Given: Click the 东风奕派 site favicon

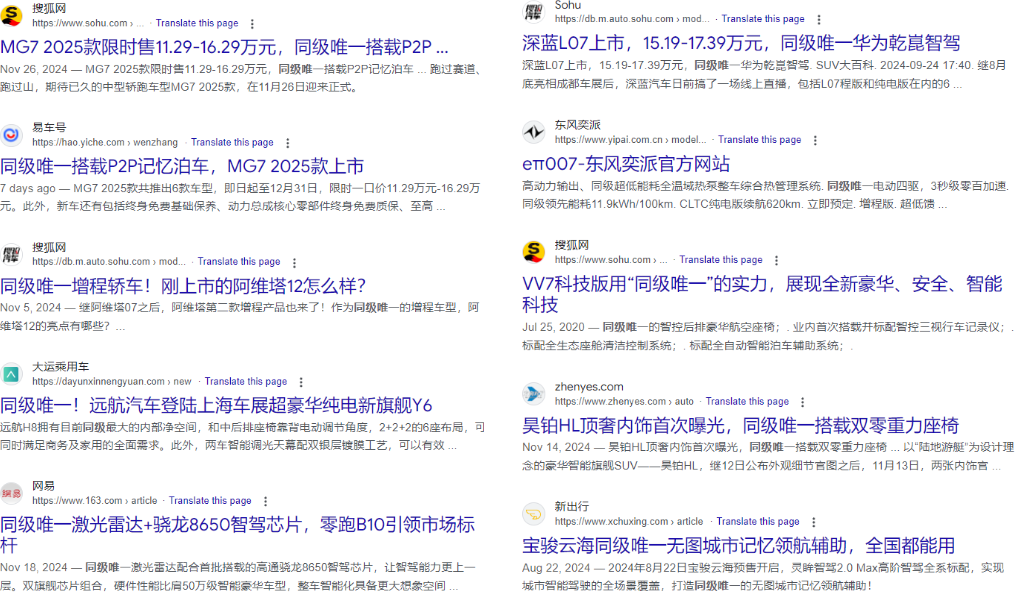Looking at the screenshot, I should 534,132.
